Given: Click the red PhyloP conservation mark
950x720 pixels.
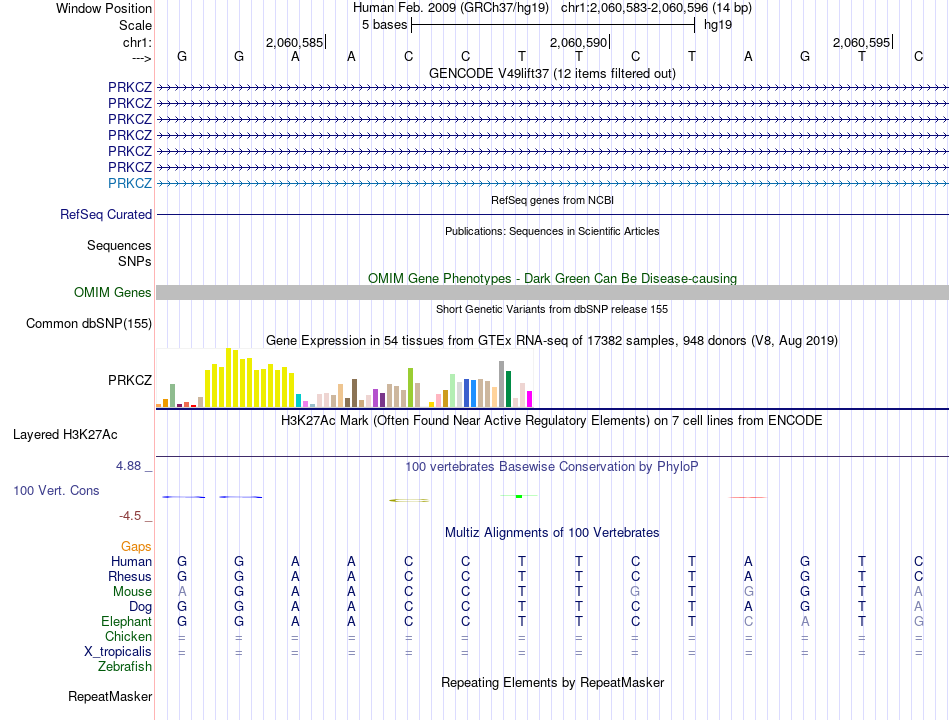Looking at the screenshot, I should point(748,498).
